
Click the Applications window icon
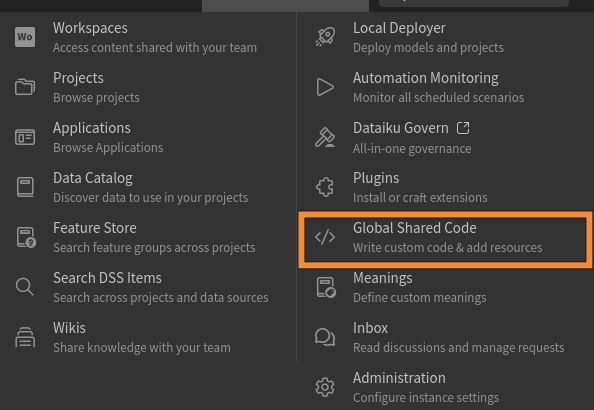(x=25, y=137)
